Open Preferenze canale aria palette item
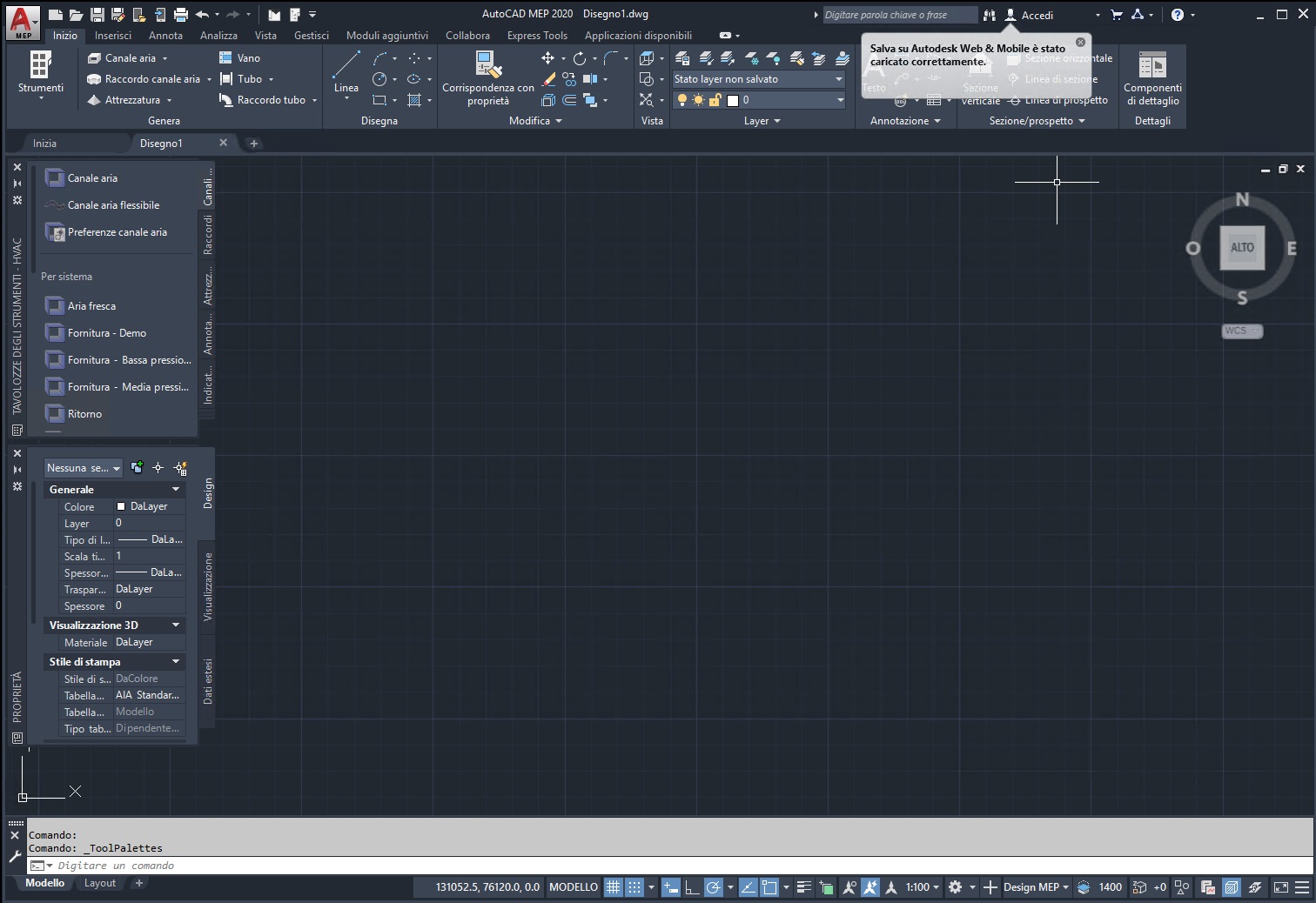This screenshot has height=903, width=1316. [x=117, y=232]
